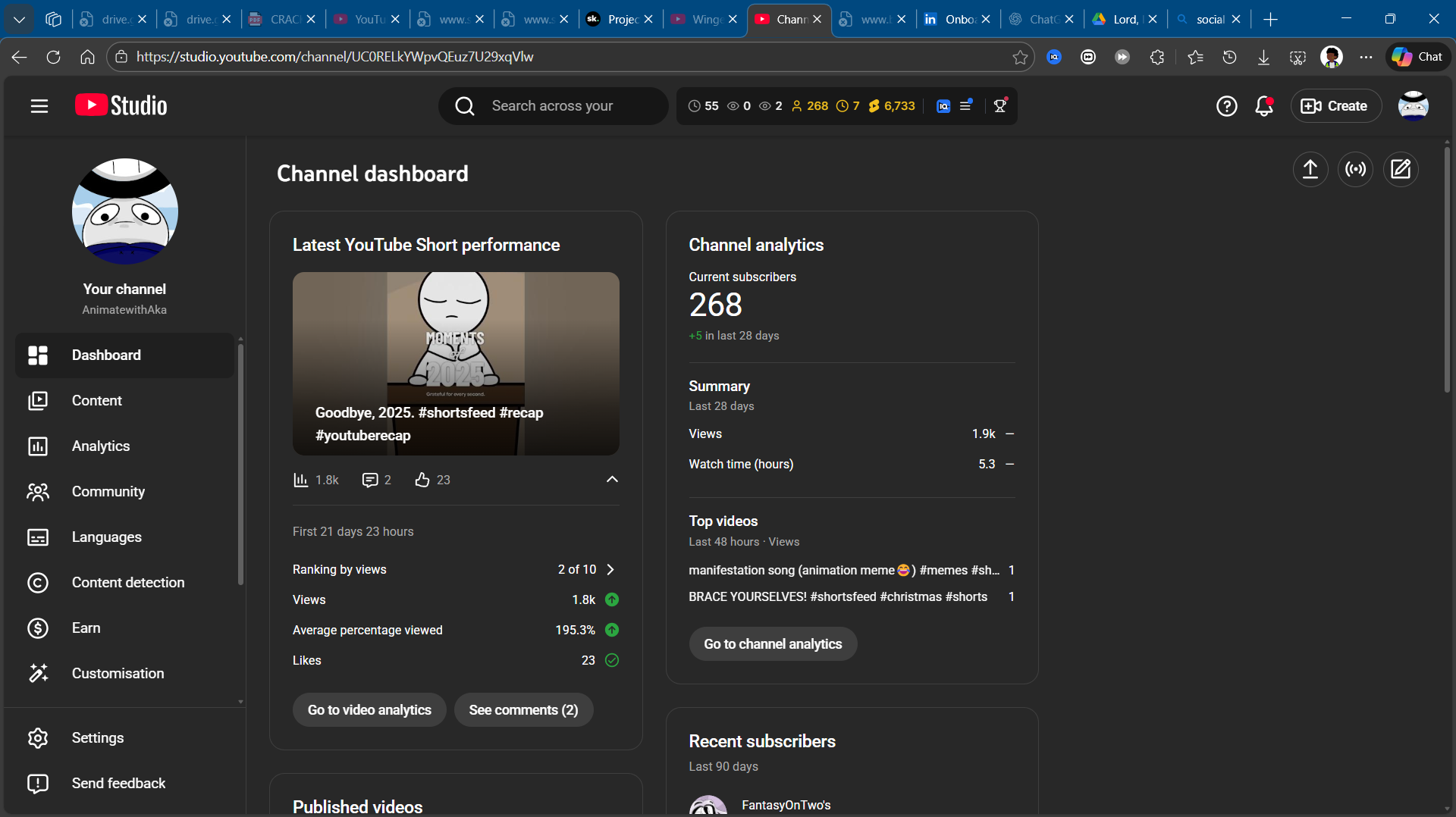
Task: Click the browser home button
Action: click(87, 57)
